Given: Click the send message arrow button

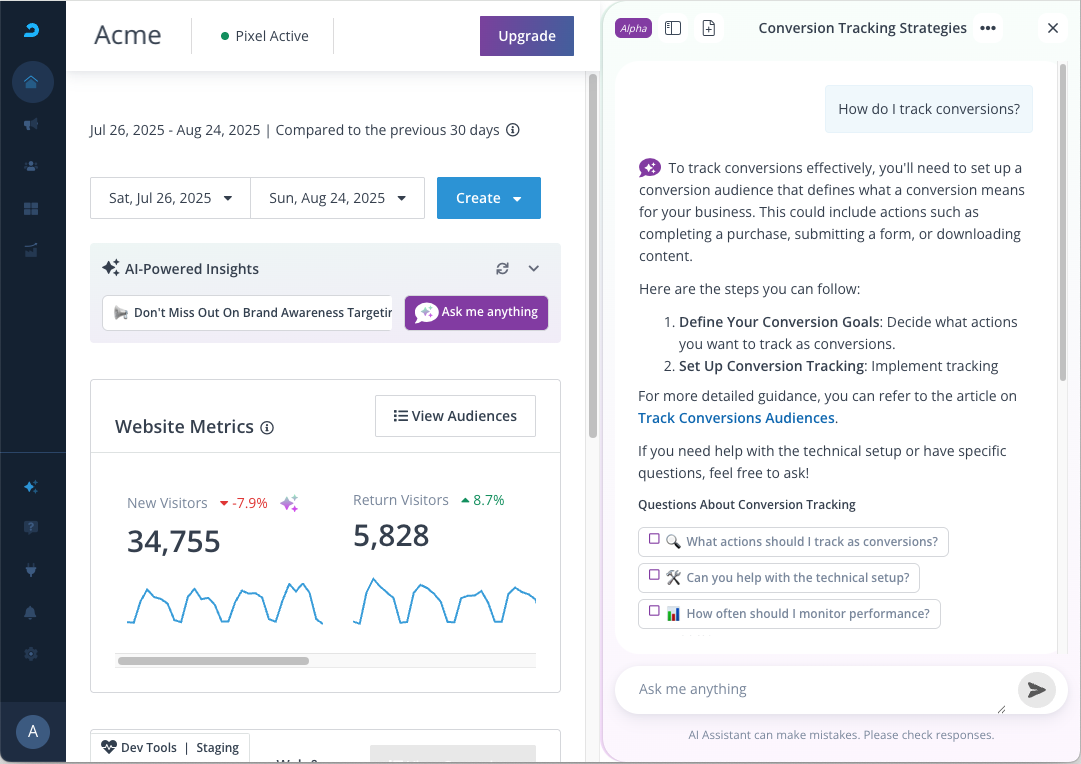Looking at the screenshot, I should coord(1037,690).
